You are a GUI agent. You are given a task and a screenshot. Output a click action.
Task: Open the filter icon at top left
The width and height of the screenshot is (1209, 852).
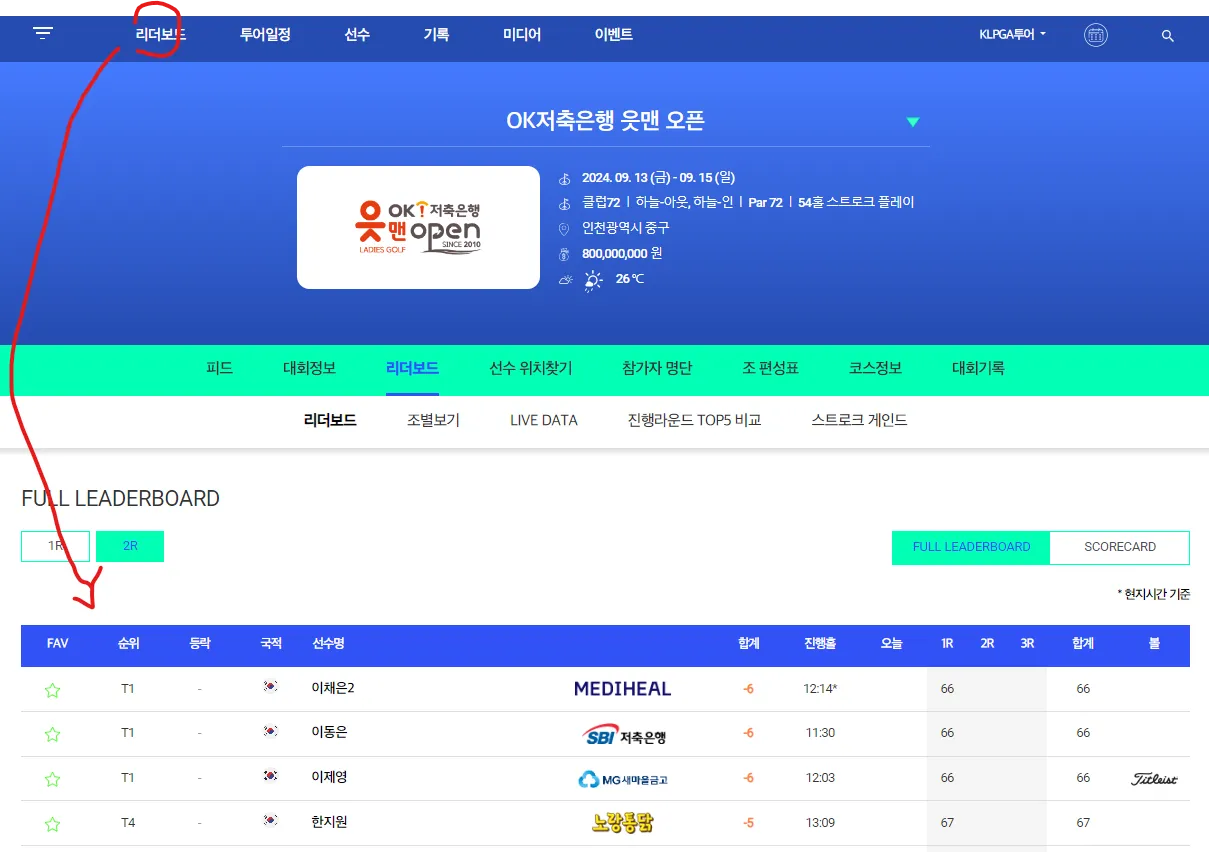[42, 32]
